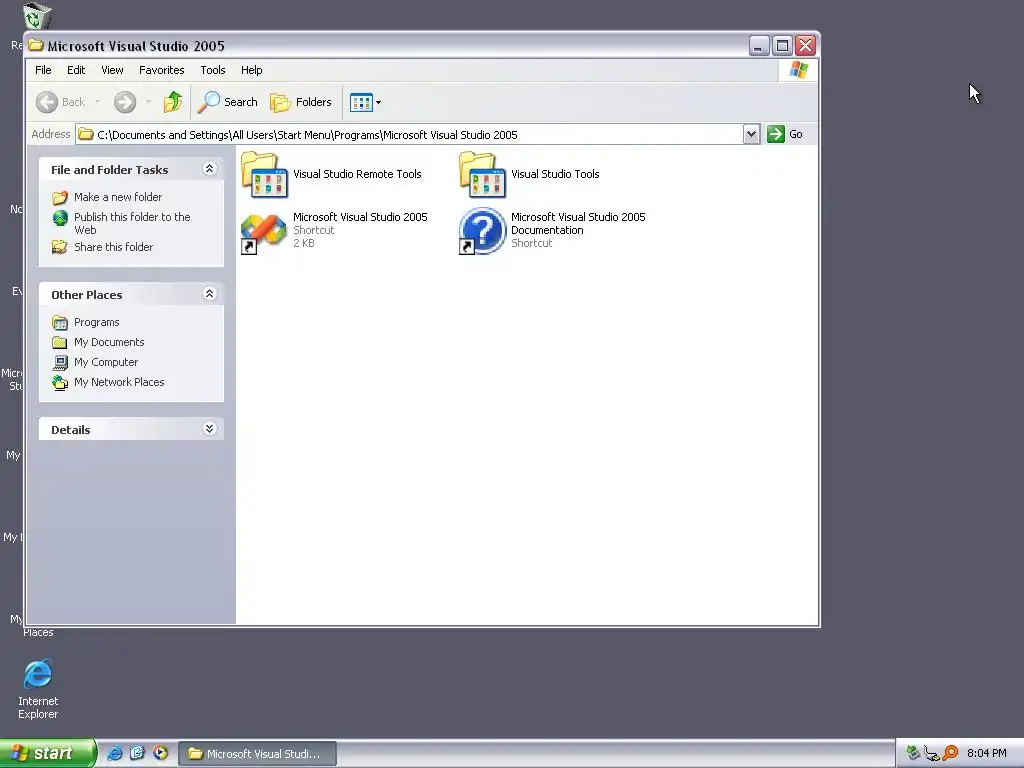
Task: Open My Computer from Other Places
Action: click(x=106, y=362)
